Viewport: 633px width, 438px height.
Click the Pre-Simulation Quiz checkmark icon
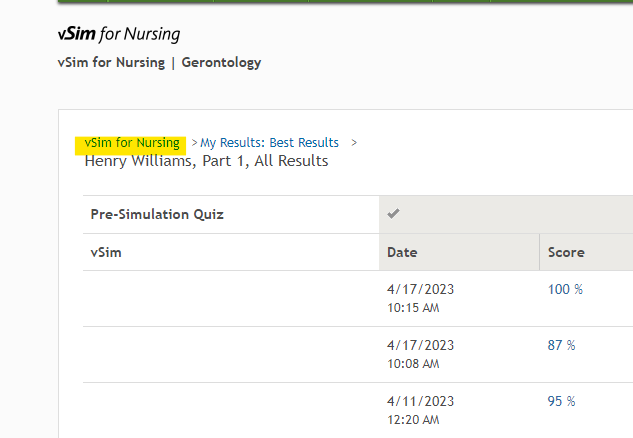tap(393, 213)
